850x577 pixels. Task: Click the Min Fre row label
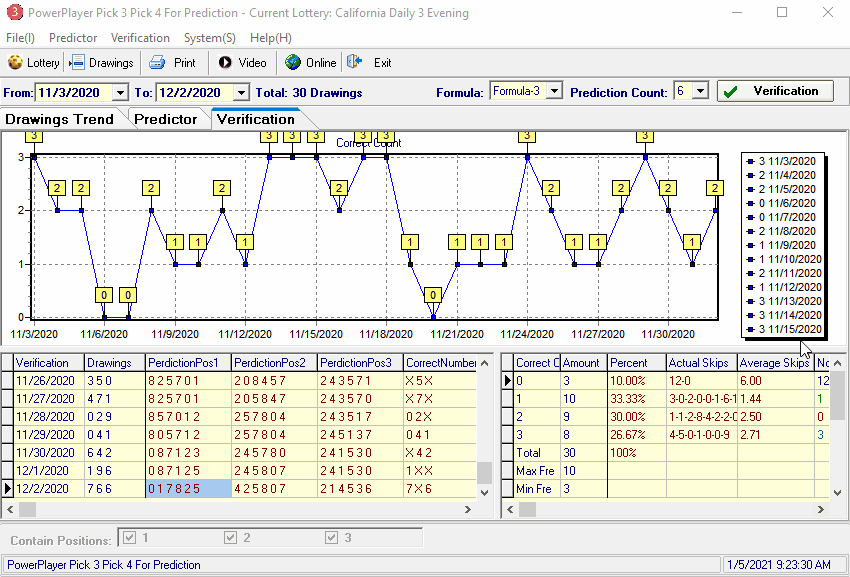537,489
